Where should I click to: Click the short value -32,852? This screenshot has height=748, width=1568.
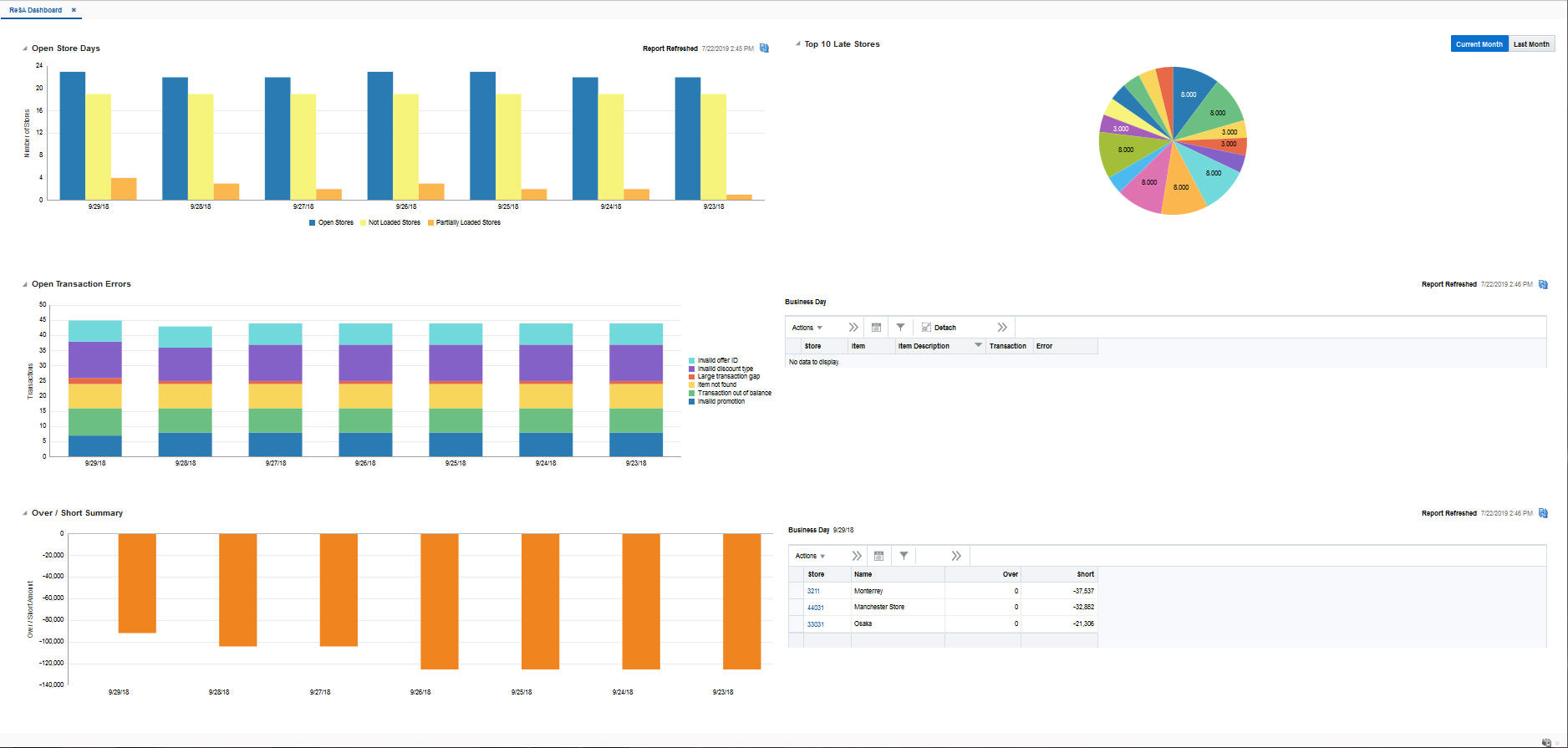[1083, 608]
